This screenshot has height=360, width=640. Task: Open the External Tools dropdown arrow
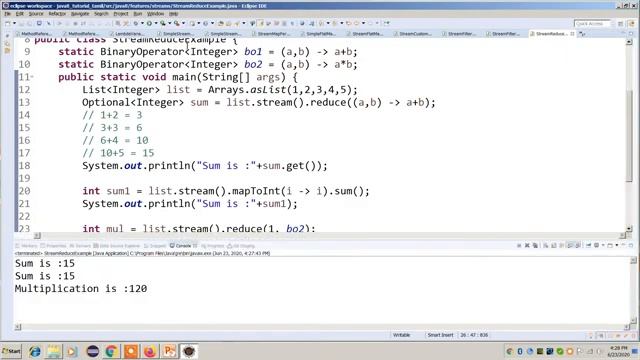183,24
